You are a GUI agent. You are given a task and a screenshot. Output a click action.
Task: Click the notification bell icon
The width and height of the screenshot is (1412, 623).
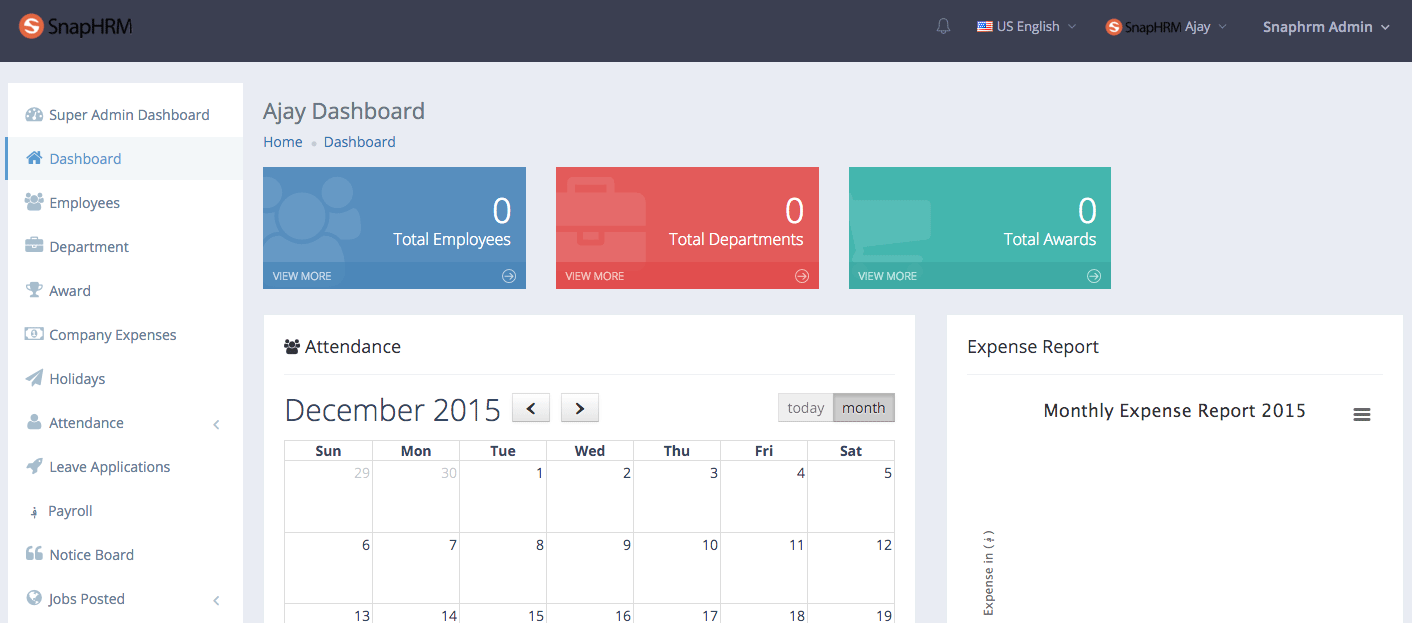tap(943, 27)
